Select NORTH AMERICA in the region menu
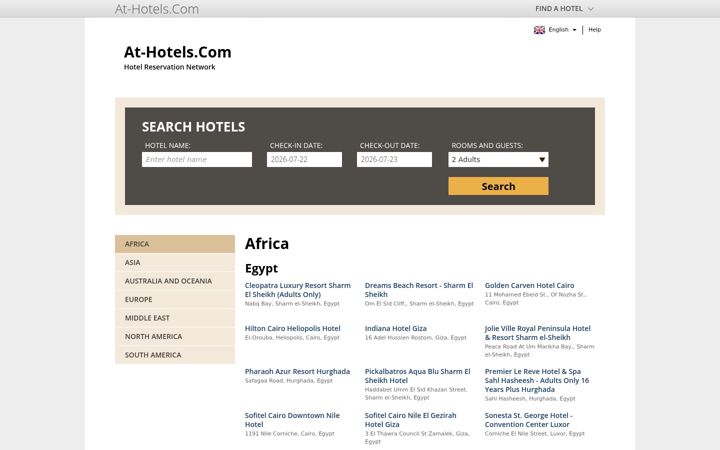Image resolution: width=720 pixels, height=450 pixels. coord(174,337)
